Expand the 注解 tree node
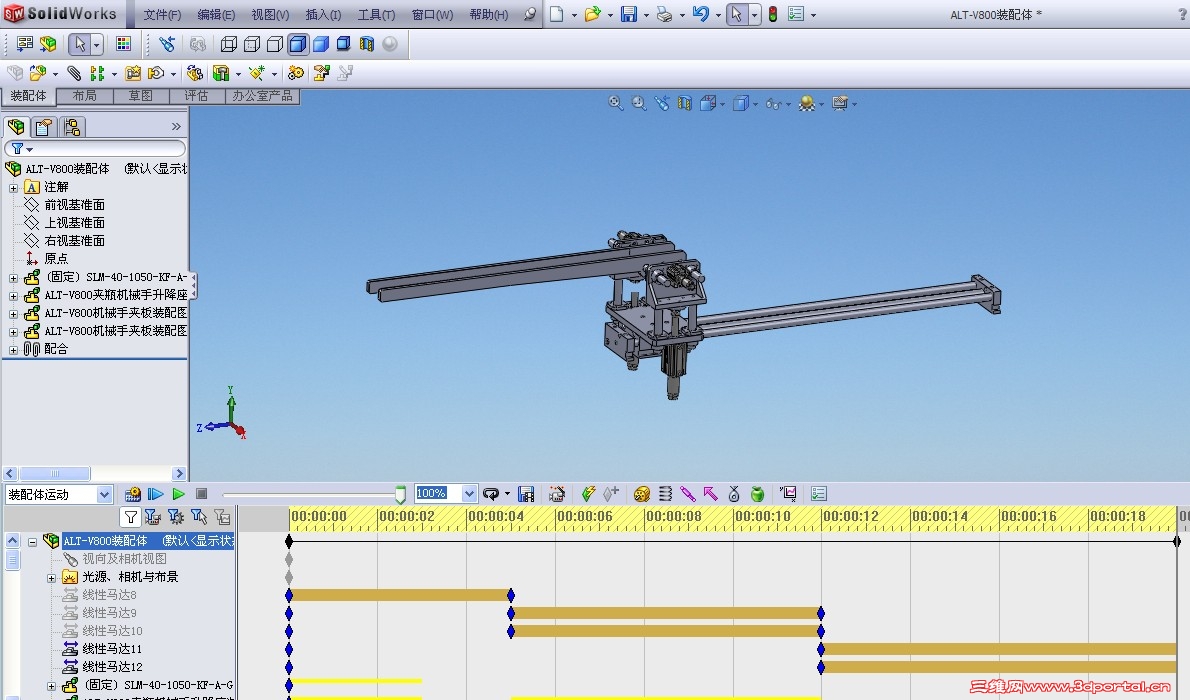The image size is (1190, 700). coord(13,187)
